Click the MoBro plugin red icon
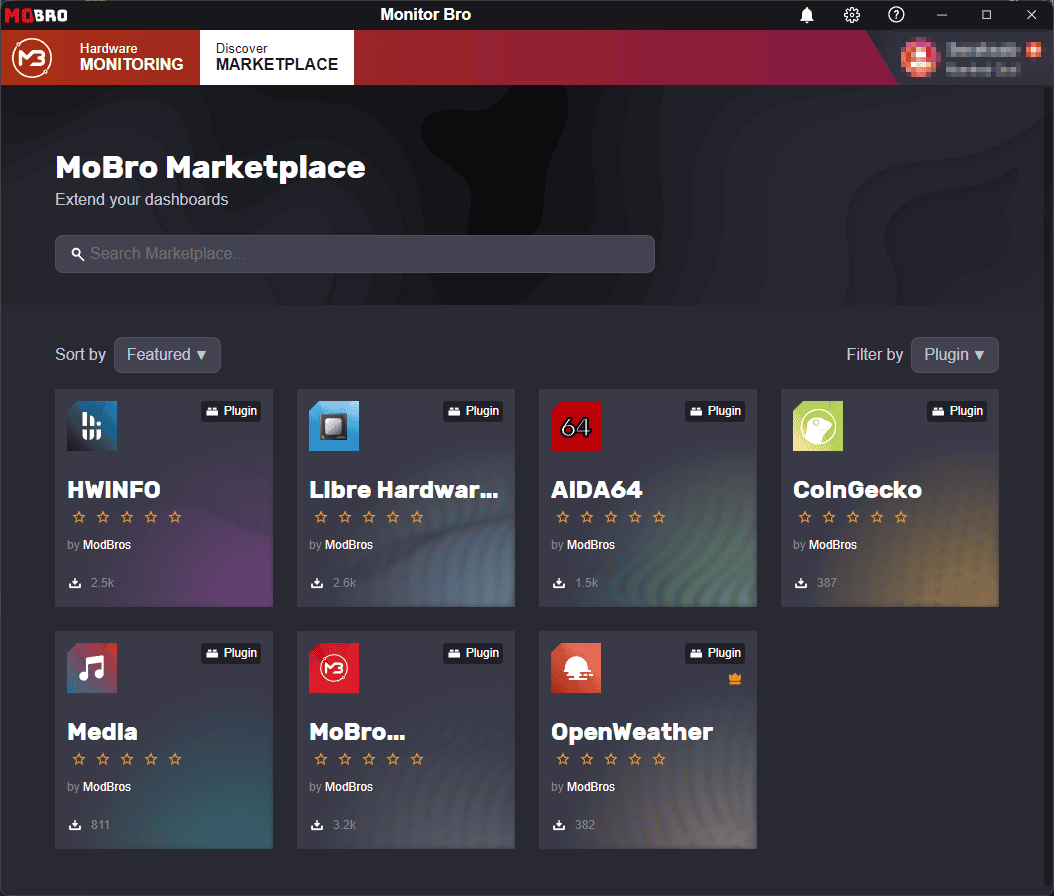This screenshot has height=896, width=1054. click(x=334, y=668)
